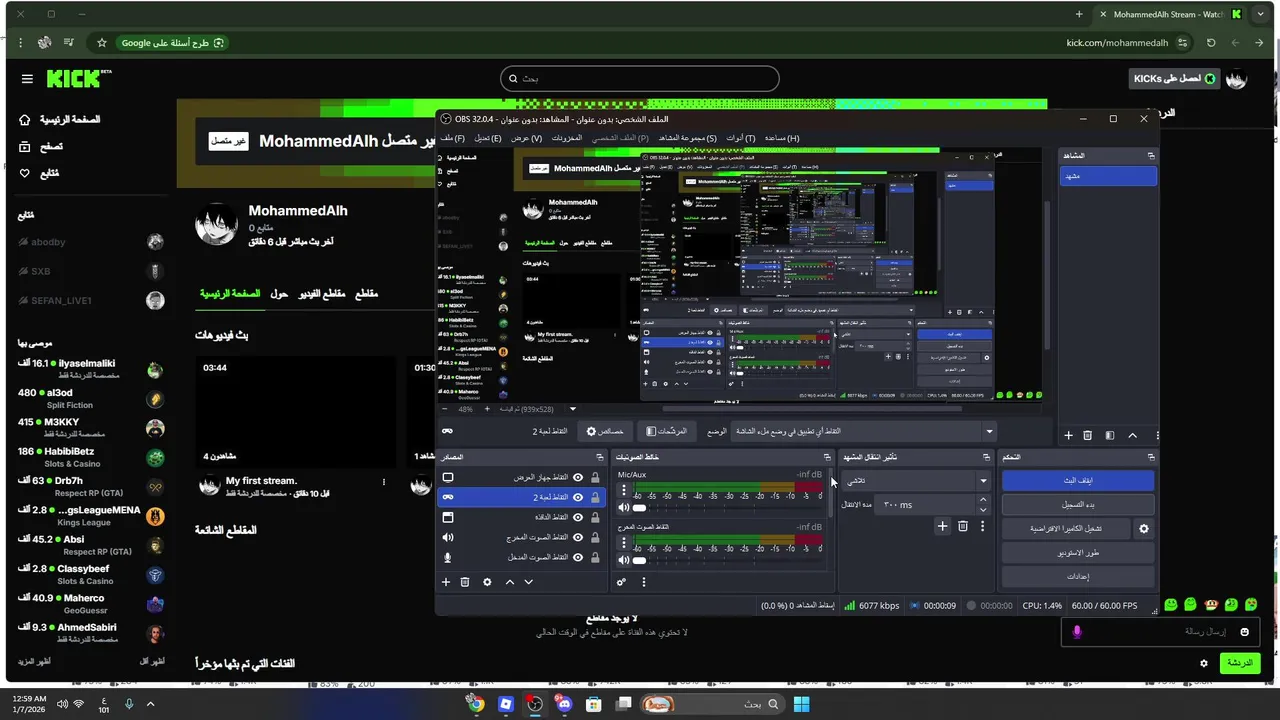
Task: Open OBS Scene Collection (S) menu
Action: (687, 138)
